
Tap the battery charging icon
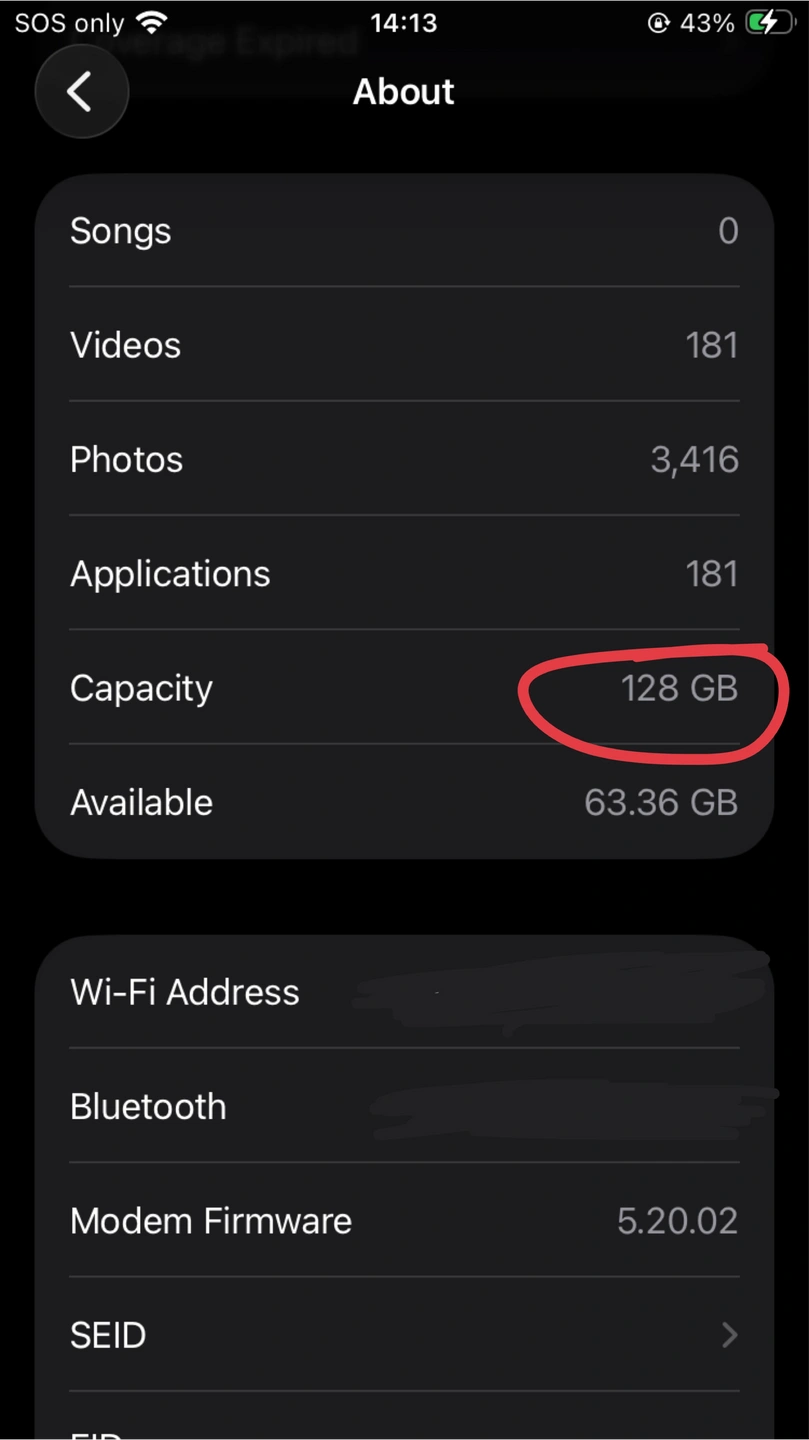point(769,22)
